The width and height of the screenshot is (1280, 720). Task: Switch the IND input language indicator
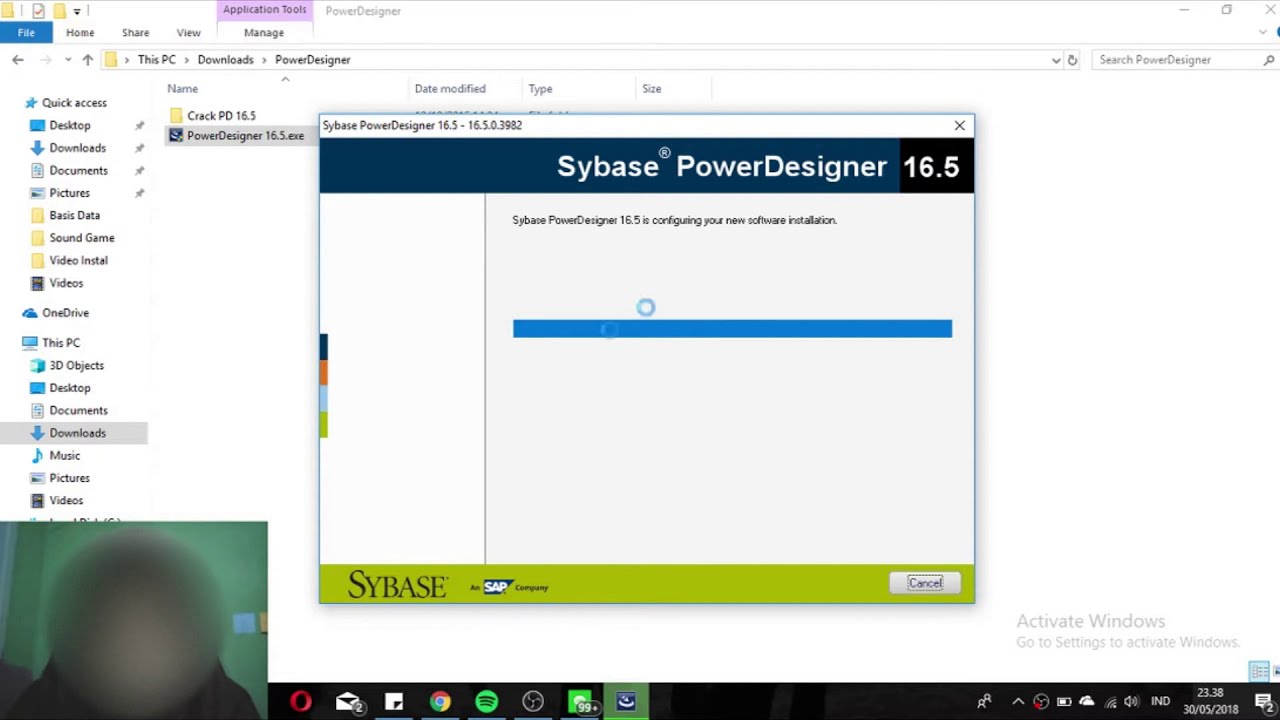1160,701
